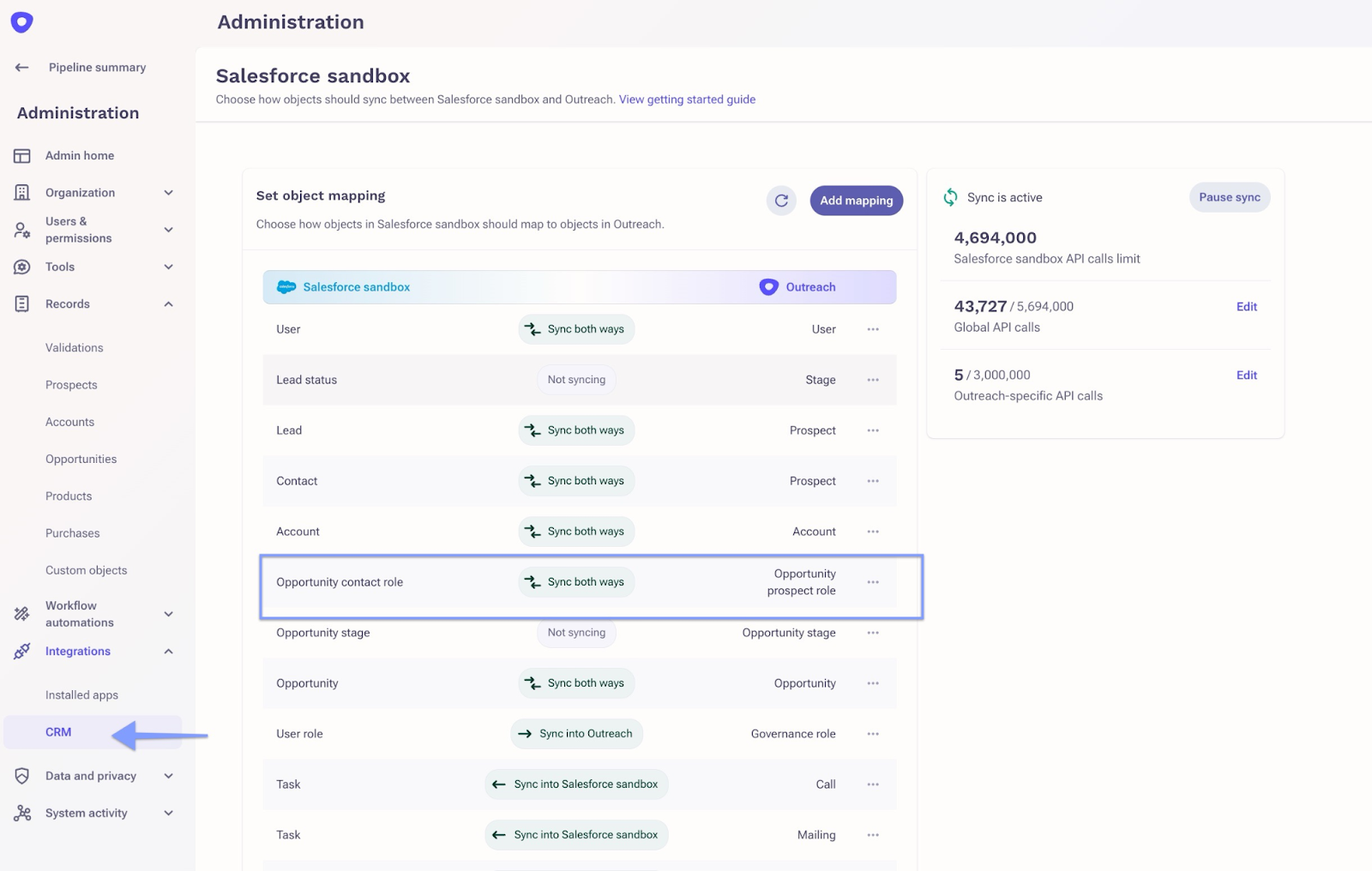Open Validations under Records
This screenshot has height=871, width=1372.
75,348
